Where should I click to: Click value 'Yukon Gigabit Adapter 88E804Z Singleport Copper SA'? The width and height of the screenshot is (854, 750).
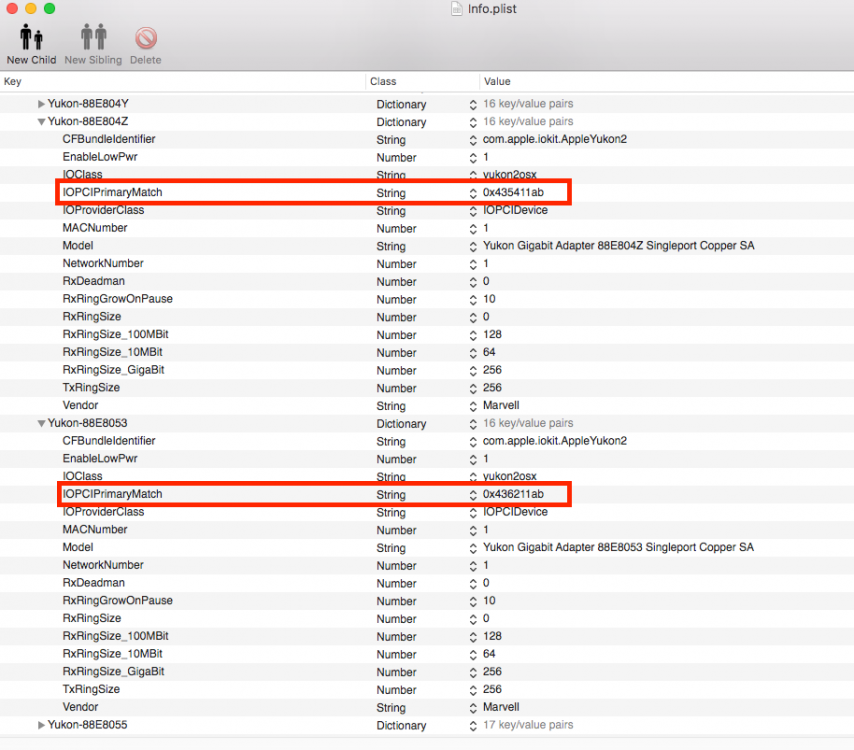(x=619, y=246)
